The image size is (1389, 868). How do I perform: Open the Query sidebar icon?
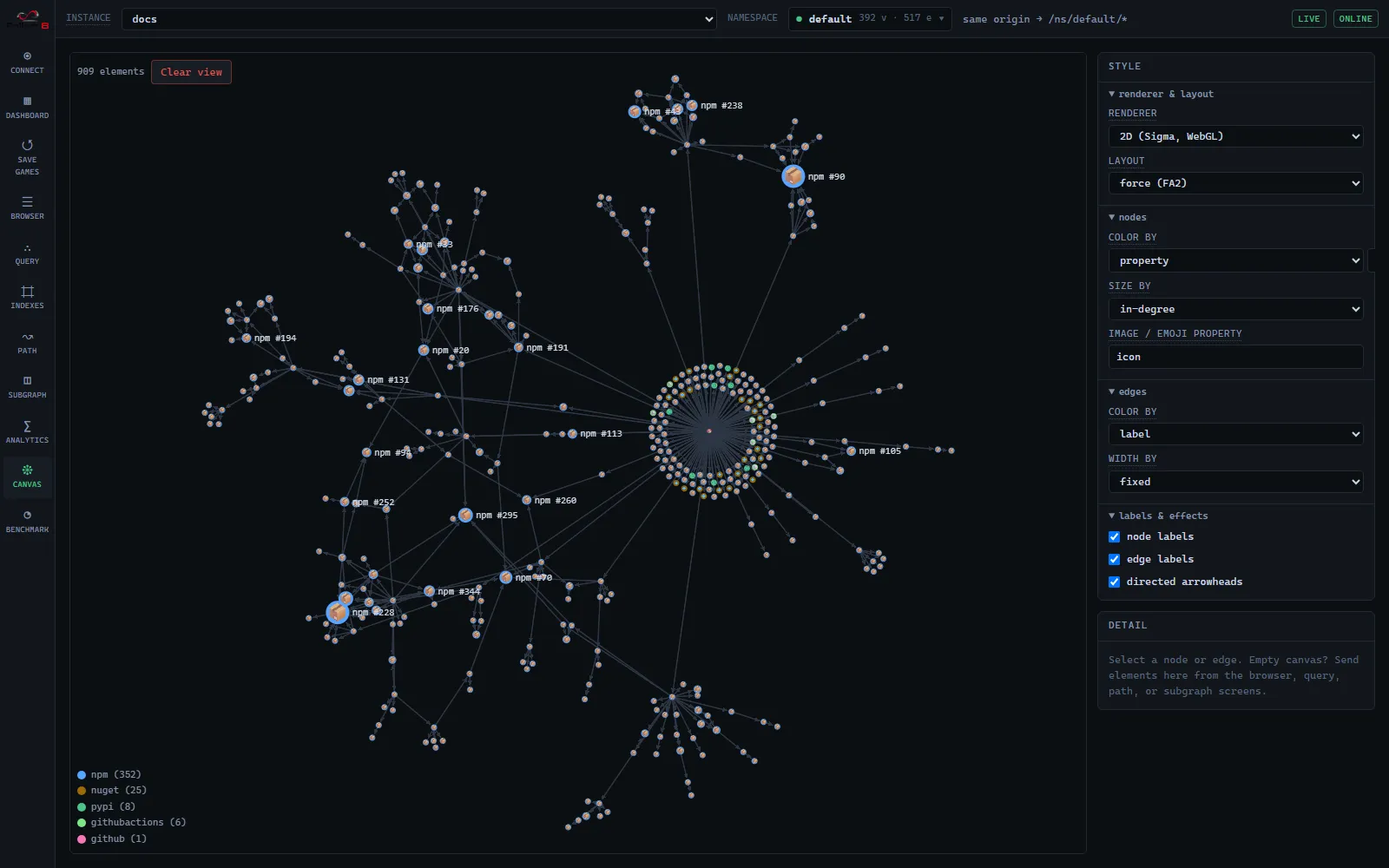[27, 253]
